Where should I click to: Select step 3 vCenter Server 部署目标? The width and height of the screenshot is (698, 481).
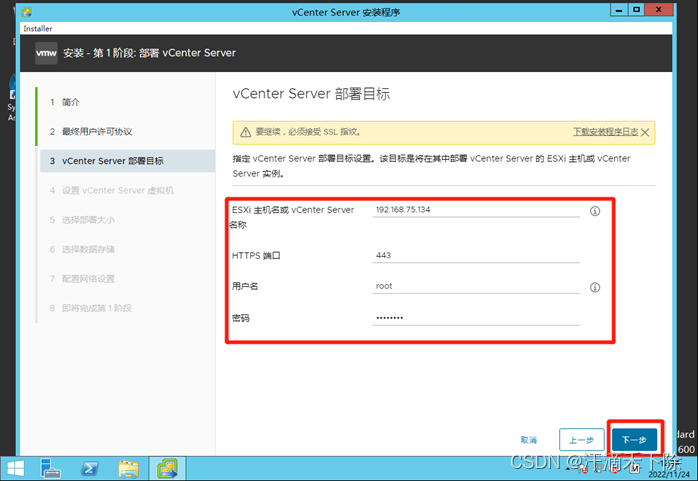[x=127, y=161]
